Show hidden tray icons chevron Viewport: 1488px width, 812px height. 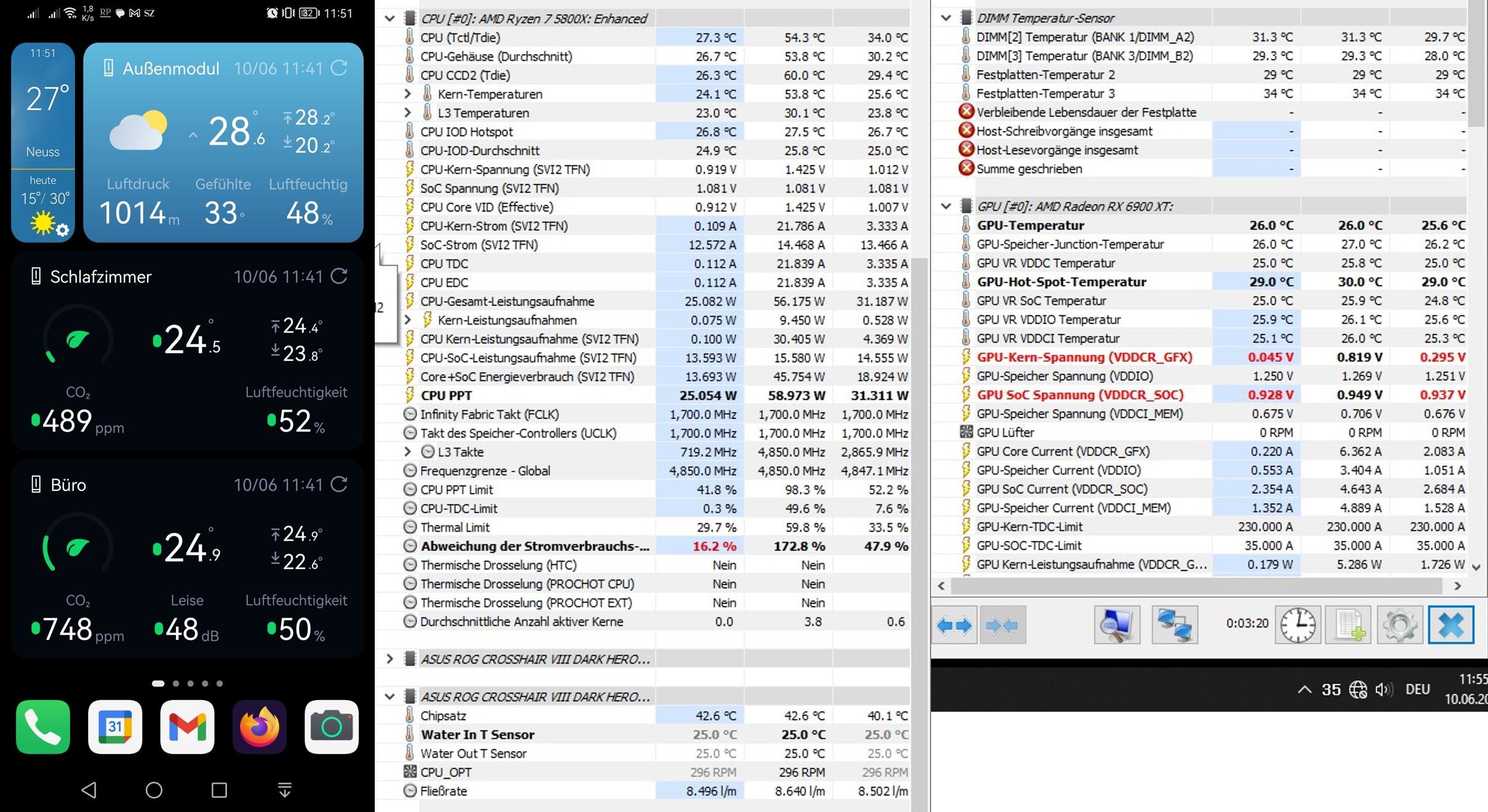click(1304, 690)
